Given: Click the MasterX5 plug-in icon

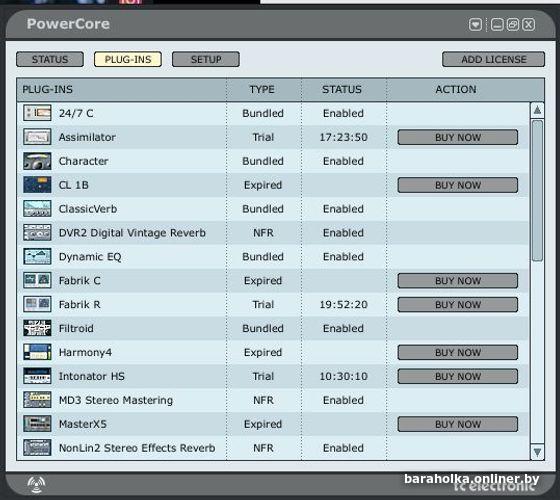Looking at the screenshot, I should (37, 424).
